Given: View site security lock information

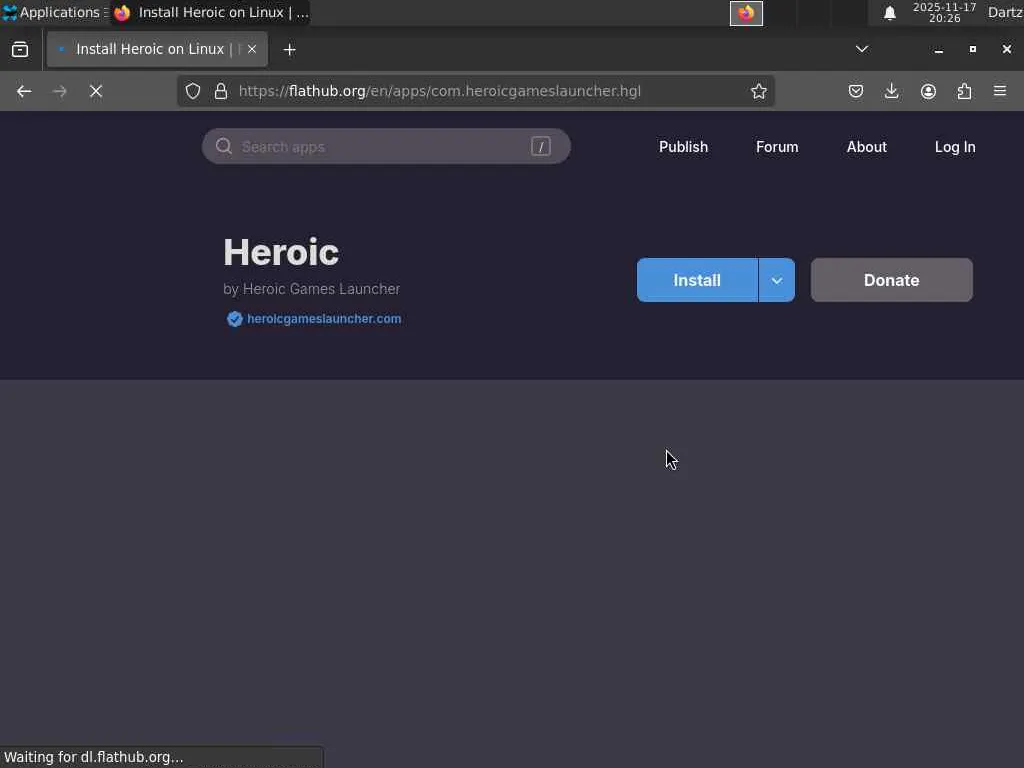Looking at the screenshot, I should click(221, 91).
